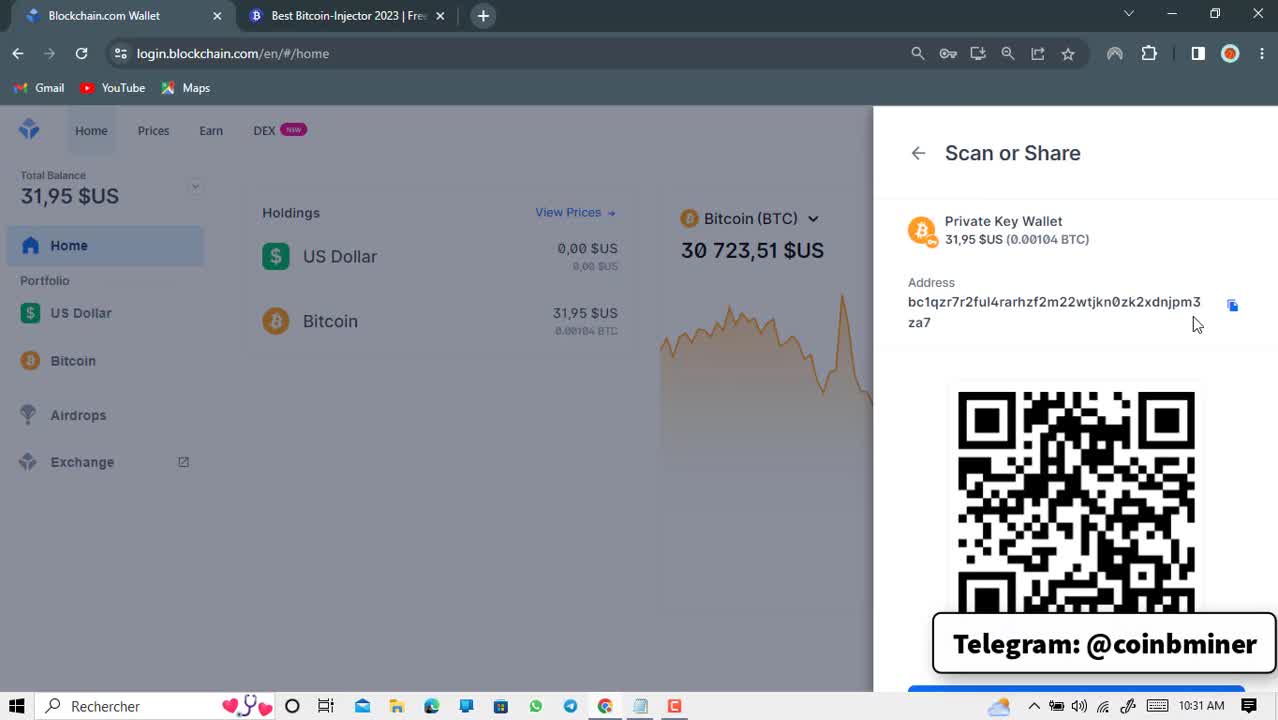Click the back arrow on Scan or Share panel

point(917,152)
